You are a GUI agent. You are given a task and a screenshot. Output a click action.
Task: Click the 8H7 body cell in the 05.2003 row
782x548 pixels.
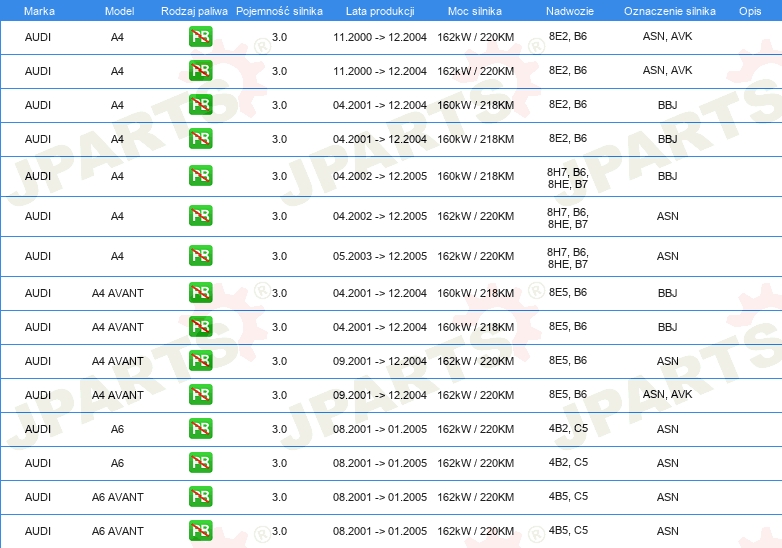click(568, 258)
